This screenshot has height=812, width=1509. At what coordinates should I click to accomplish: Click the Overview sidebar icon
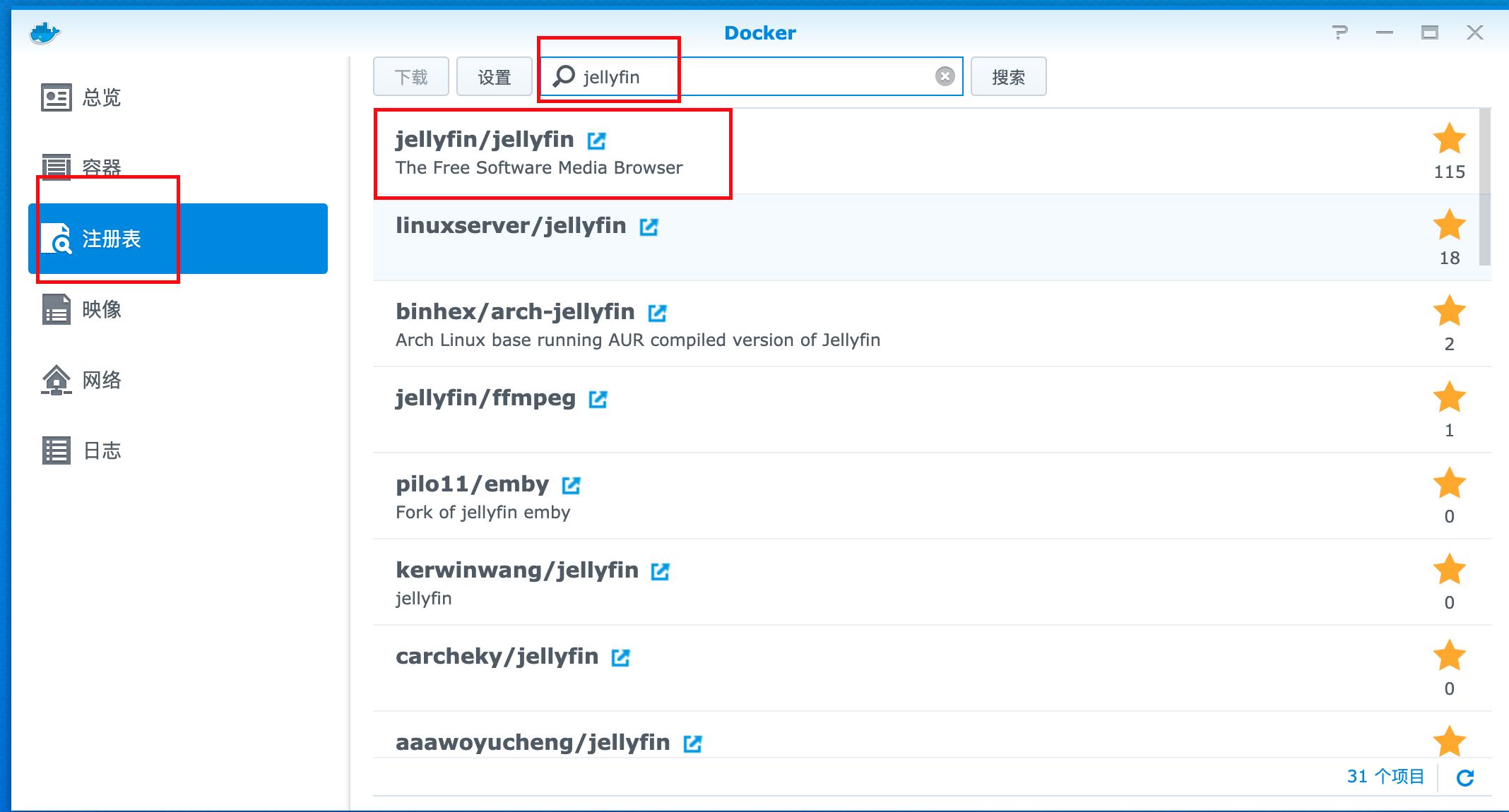pyautogui.click(x=56, y=97)
